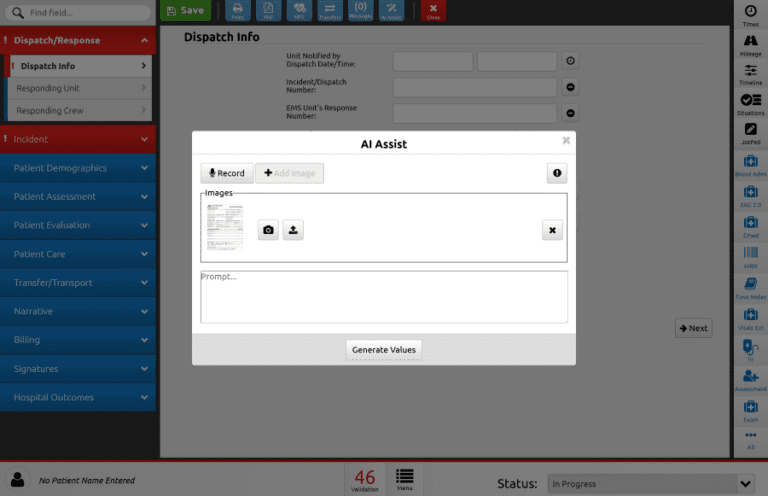The image size is (768, 496).
Task: Expand the Billing section
Action: click(x=78, y=340)
